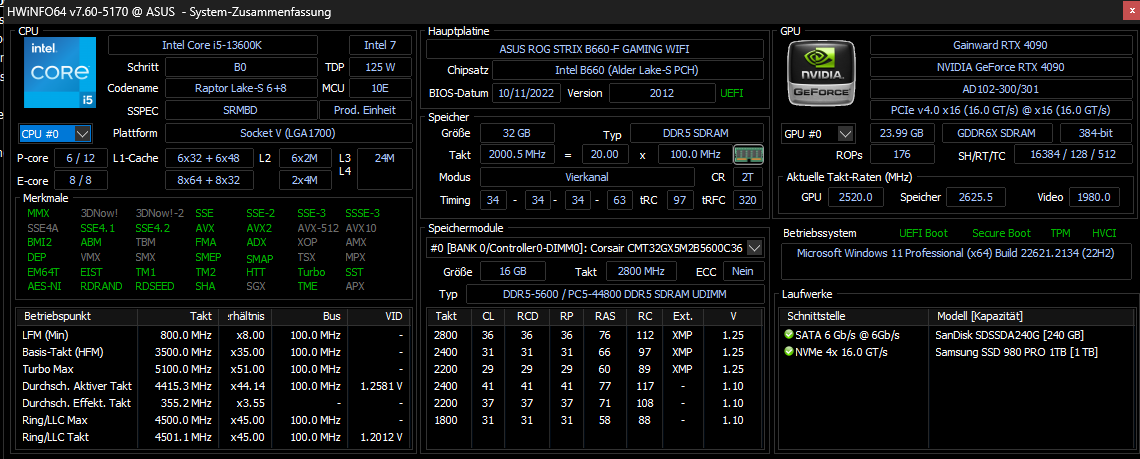The height and width of the screenshot is (459, 1140).
Task: Click the PCIe v4.0 x16 bus field
Action: pyautogui.click(x=1000, y=111)
